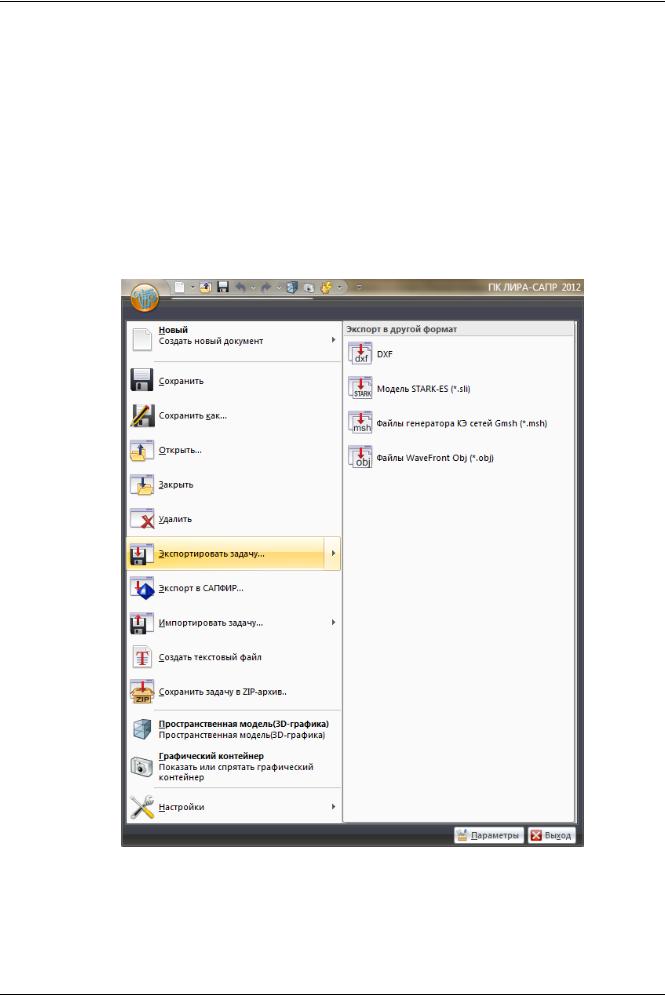
Task: Click the lightning calculation icon in quick access toolbar
Action: click(x=327, y=287)
